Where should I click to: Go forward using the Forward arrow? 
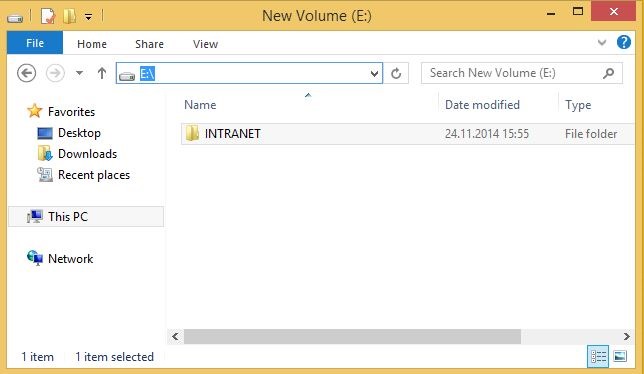55,73
